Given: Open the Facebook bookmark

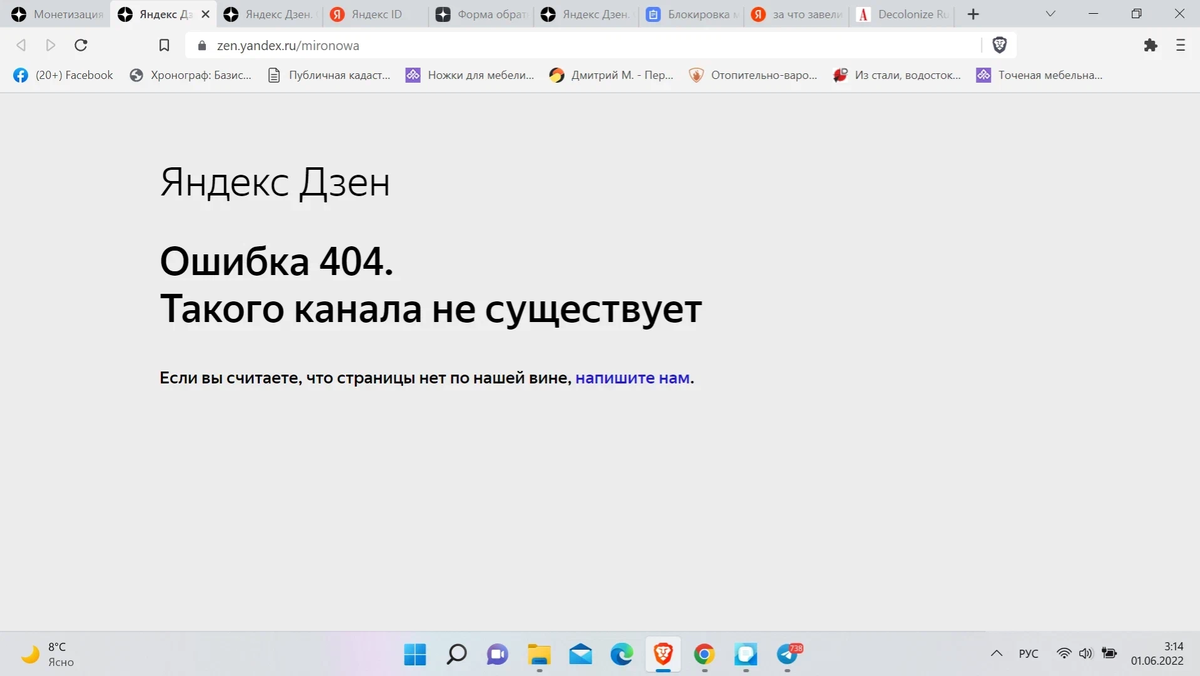Looking at the screenshot, I should click(62, 74).
